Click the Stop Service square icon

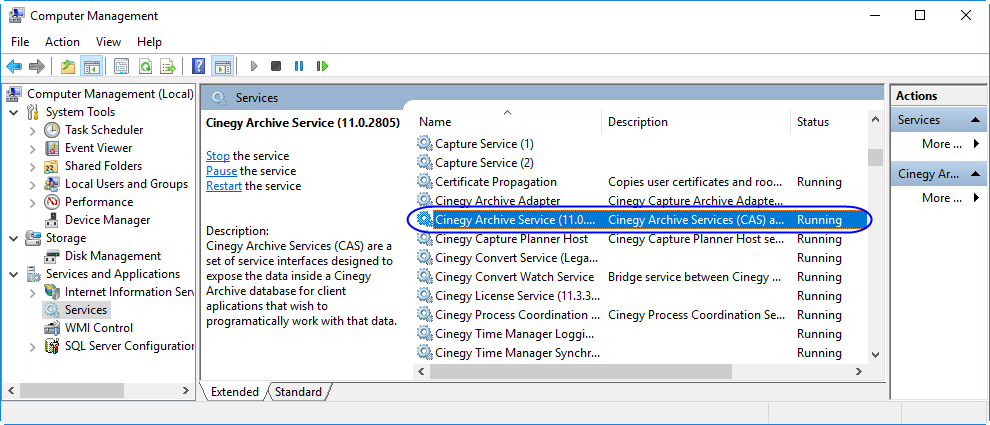point(276,66)
